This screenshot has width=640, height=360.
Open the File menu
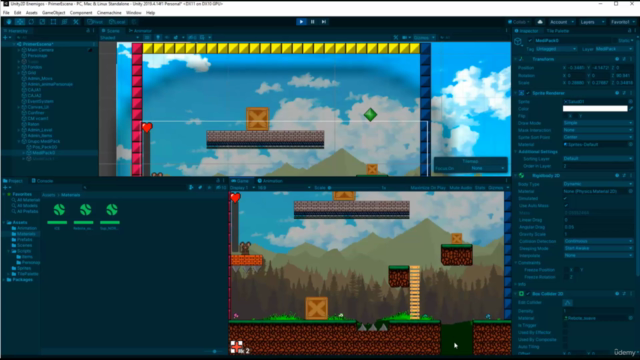click(x=6, y=13)
